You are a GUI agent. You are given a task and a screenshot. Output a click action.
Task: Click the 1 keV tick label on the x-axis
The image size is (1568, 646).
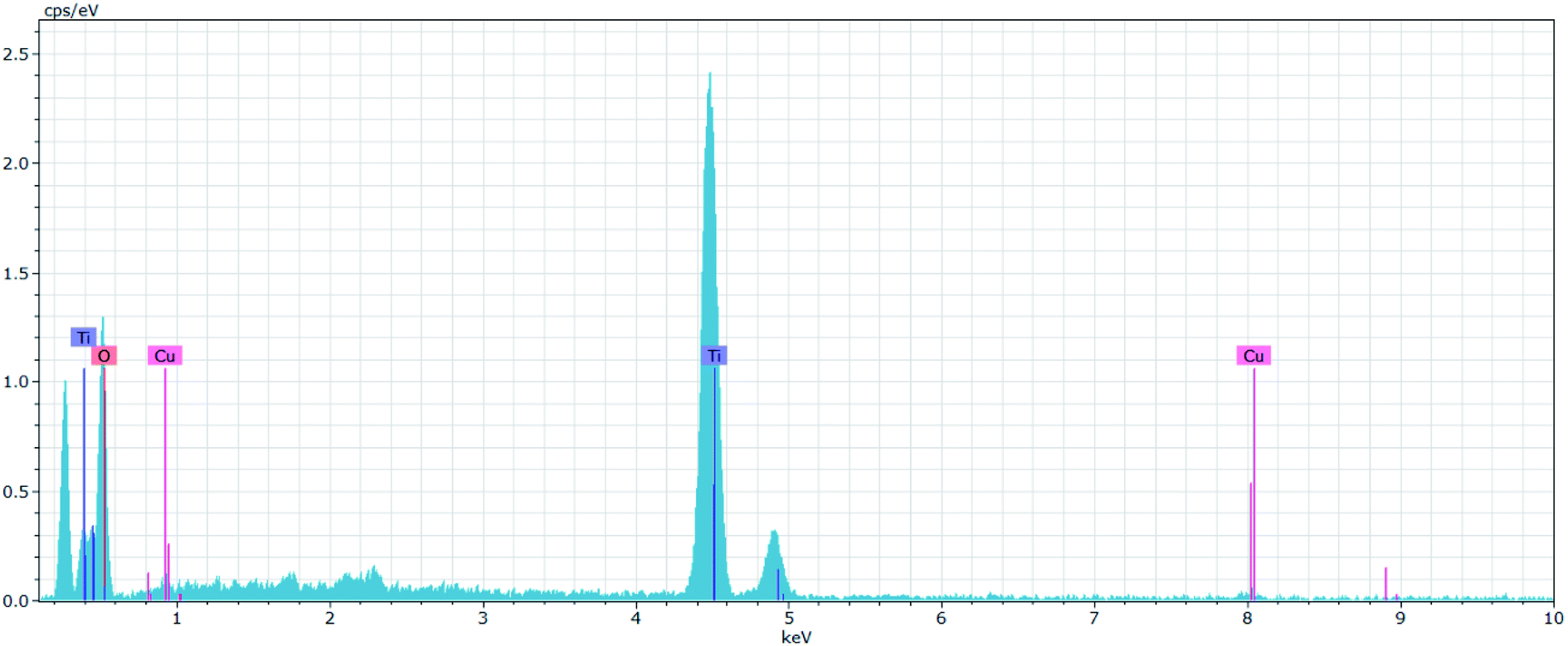pos(177,618)
